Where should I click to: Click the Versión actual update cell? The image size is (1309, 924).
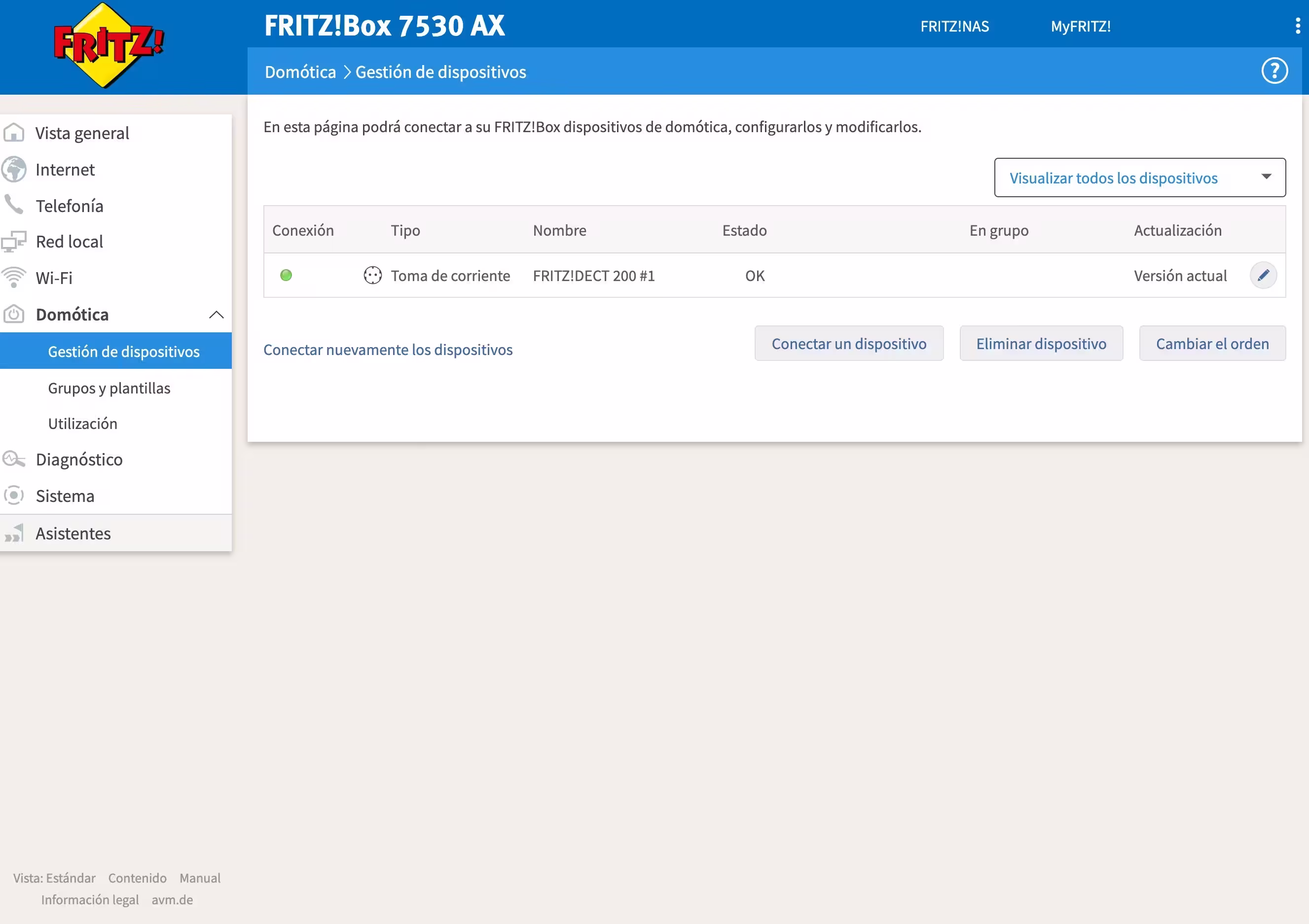click(x=1180, y=276)
